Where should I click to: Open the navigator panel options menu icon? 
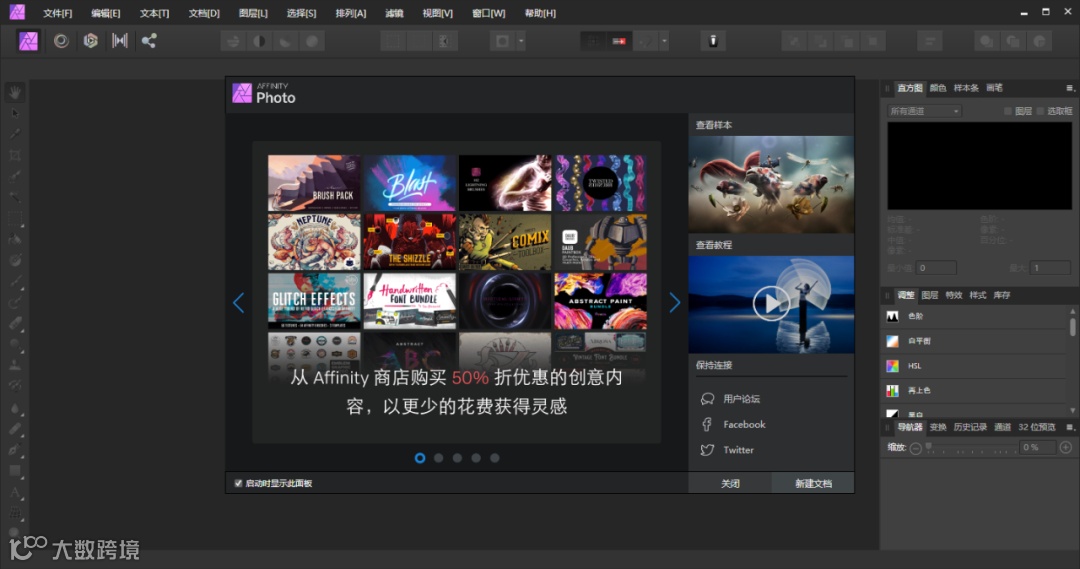click(x=1070, y=427)
